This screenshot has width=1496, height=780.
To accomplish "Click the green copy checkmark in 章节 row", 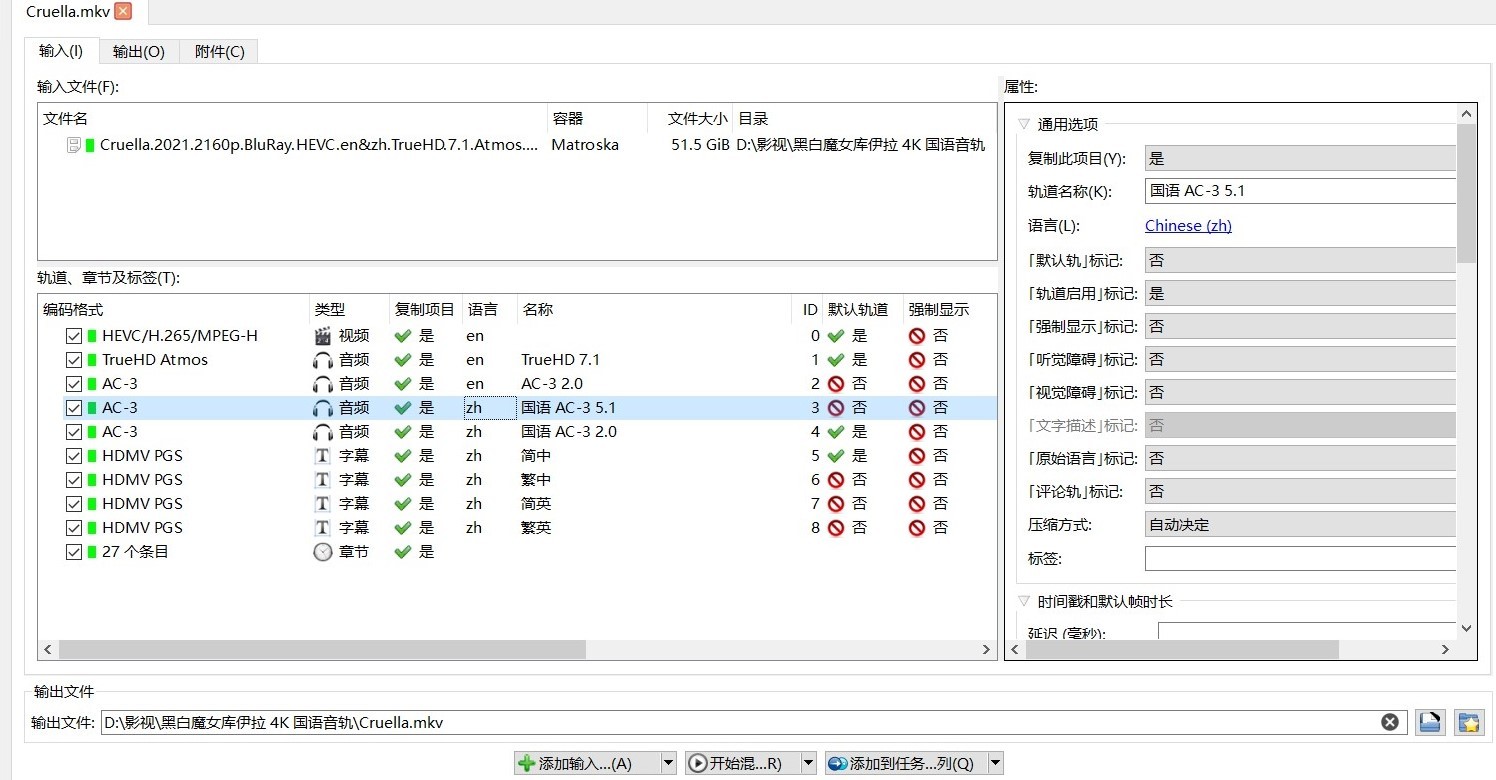I will (403, 552).
